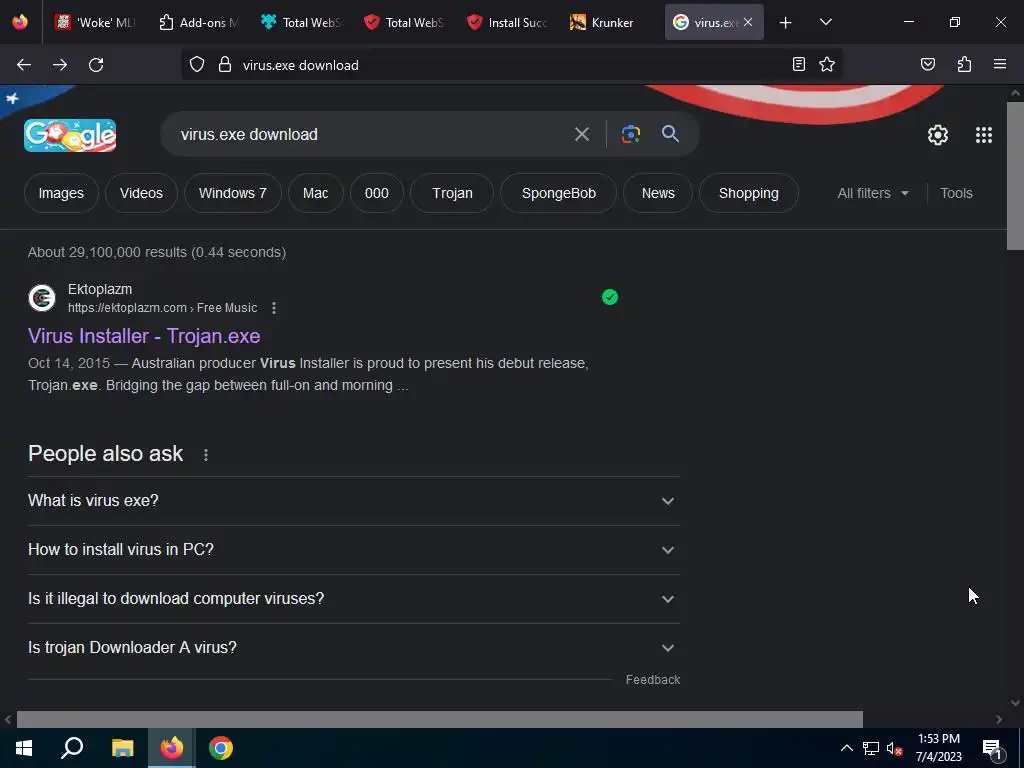Open the All filters dropdown

click(873, 193)
